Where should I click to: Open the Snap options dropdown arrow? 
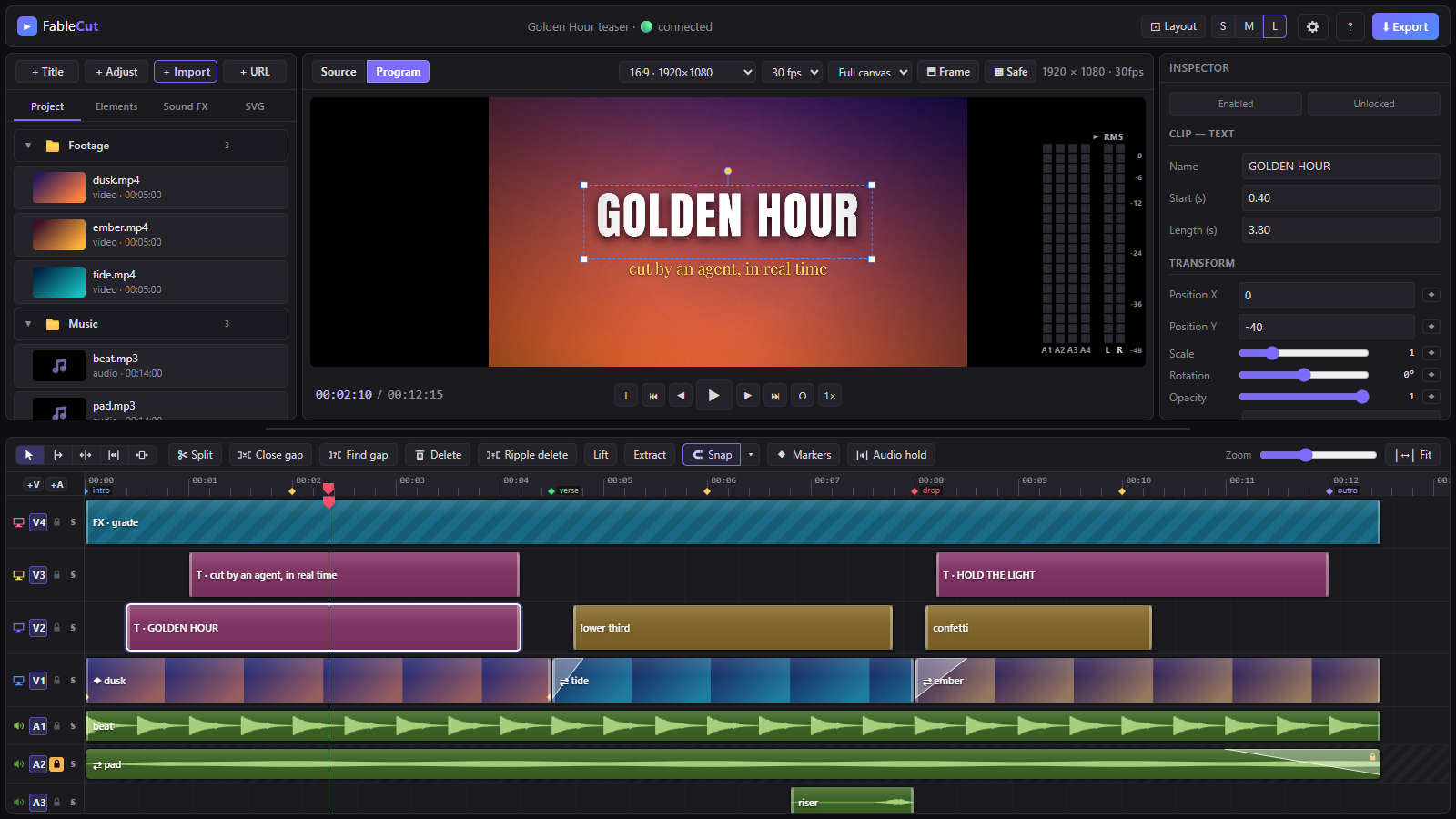tap(751, 455)
